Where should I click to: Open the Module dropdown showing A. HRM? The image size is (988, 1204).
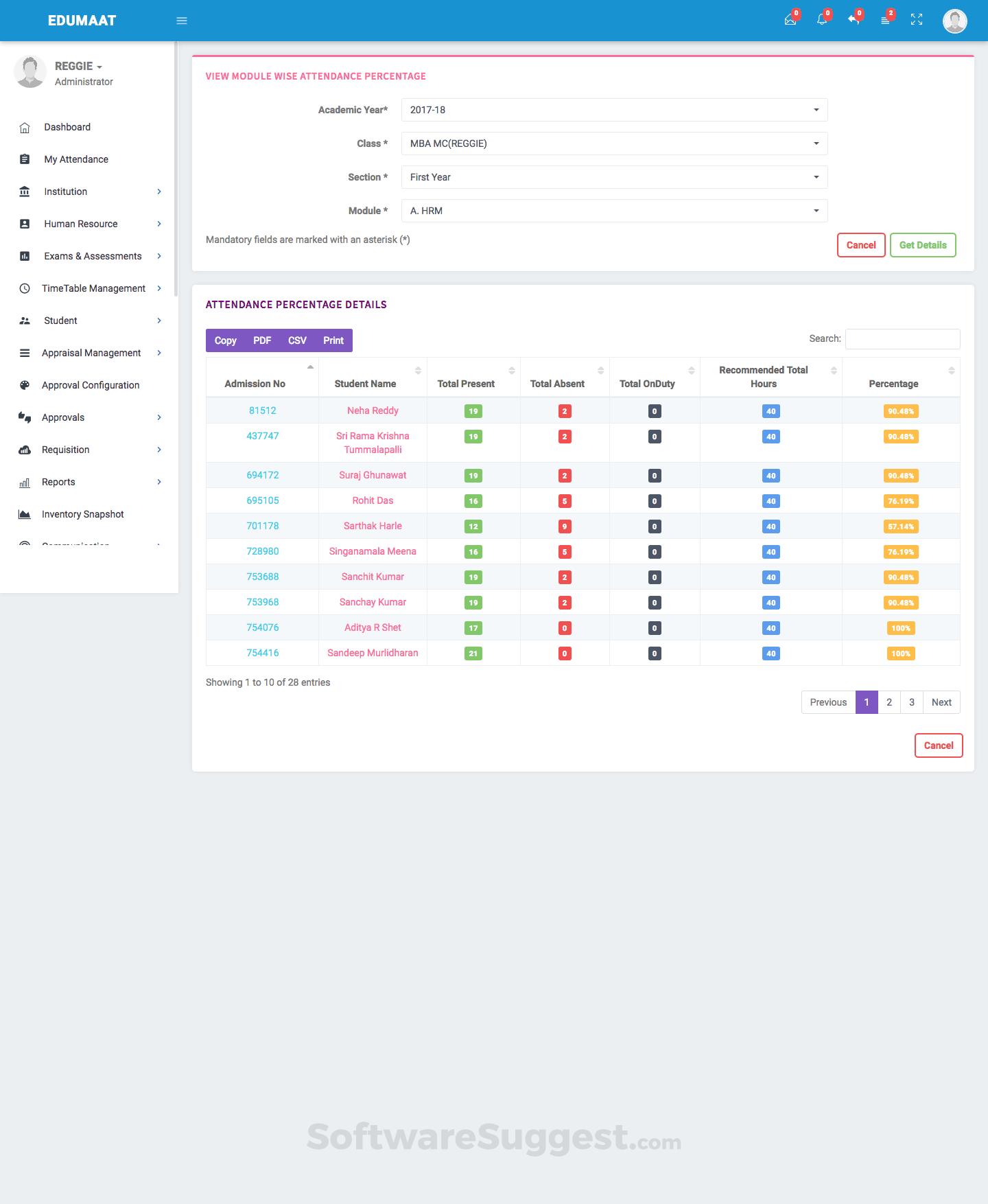pos(614,211)
